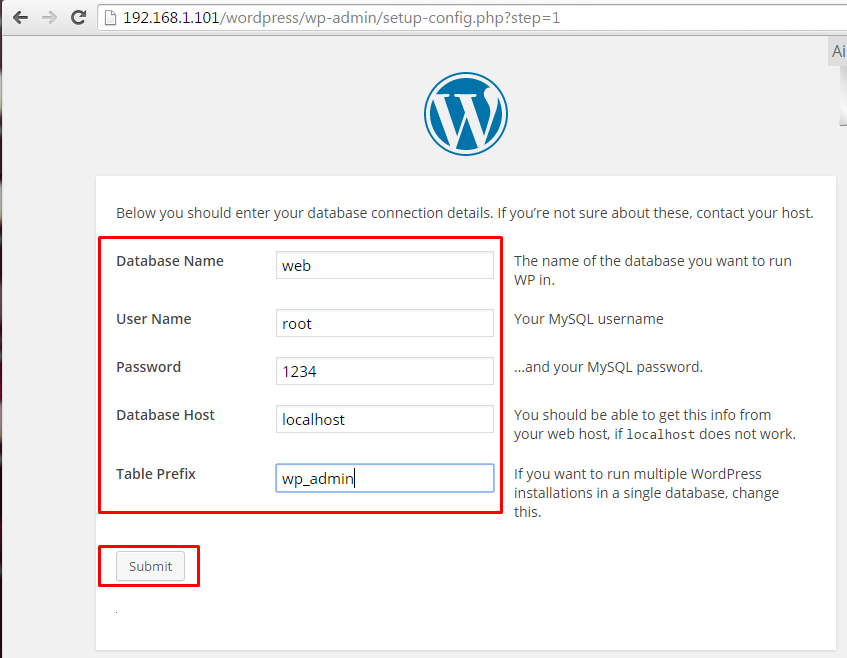Focus the address bar URL

(x=341, y=18)
